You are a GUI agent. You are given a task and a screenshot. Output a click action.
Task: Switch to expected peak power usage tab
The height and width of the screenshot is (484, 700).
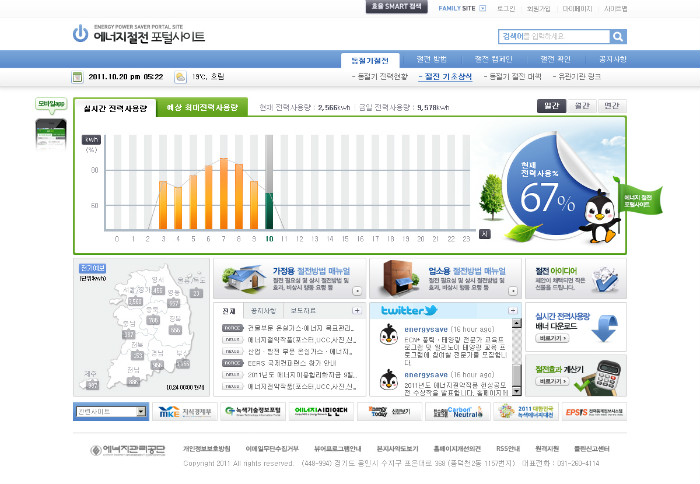(202, 108)
